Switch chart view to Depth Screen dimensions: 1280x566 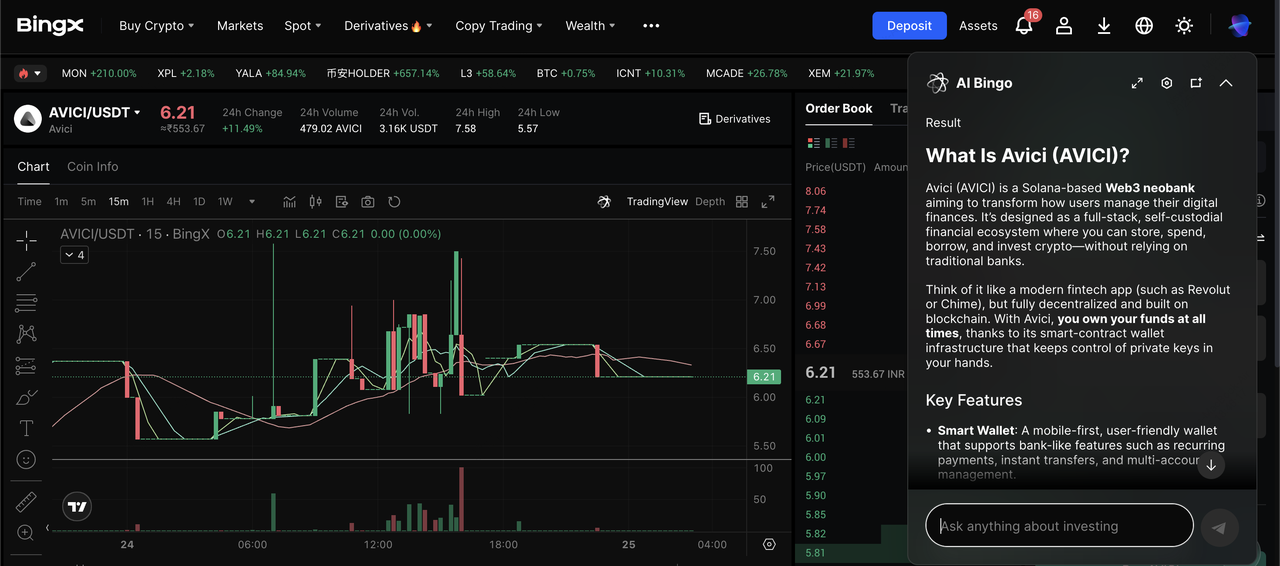710,202
